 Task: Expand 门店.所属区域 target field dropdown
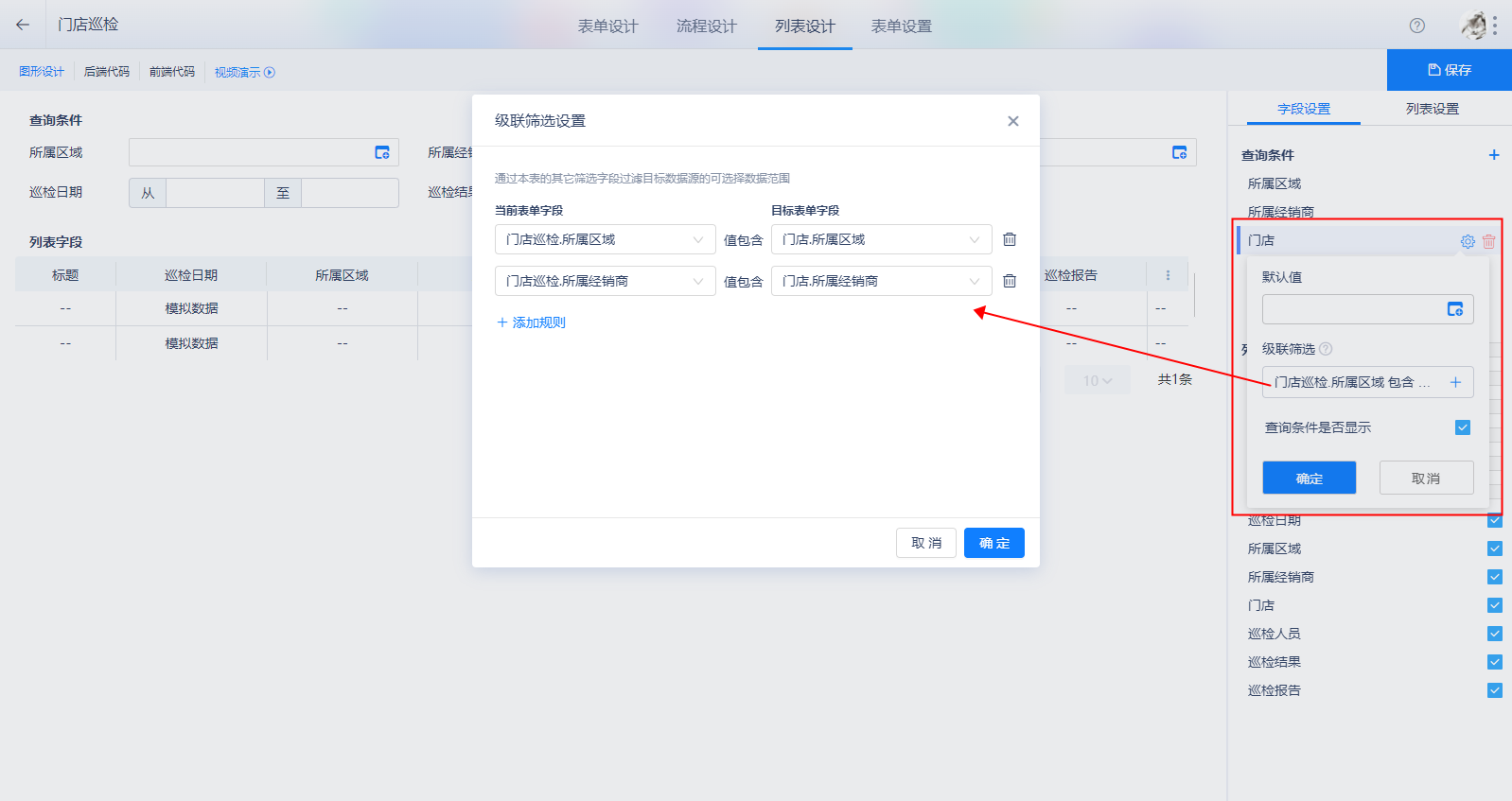[x=882, y=239]
